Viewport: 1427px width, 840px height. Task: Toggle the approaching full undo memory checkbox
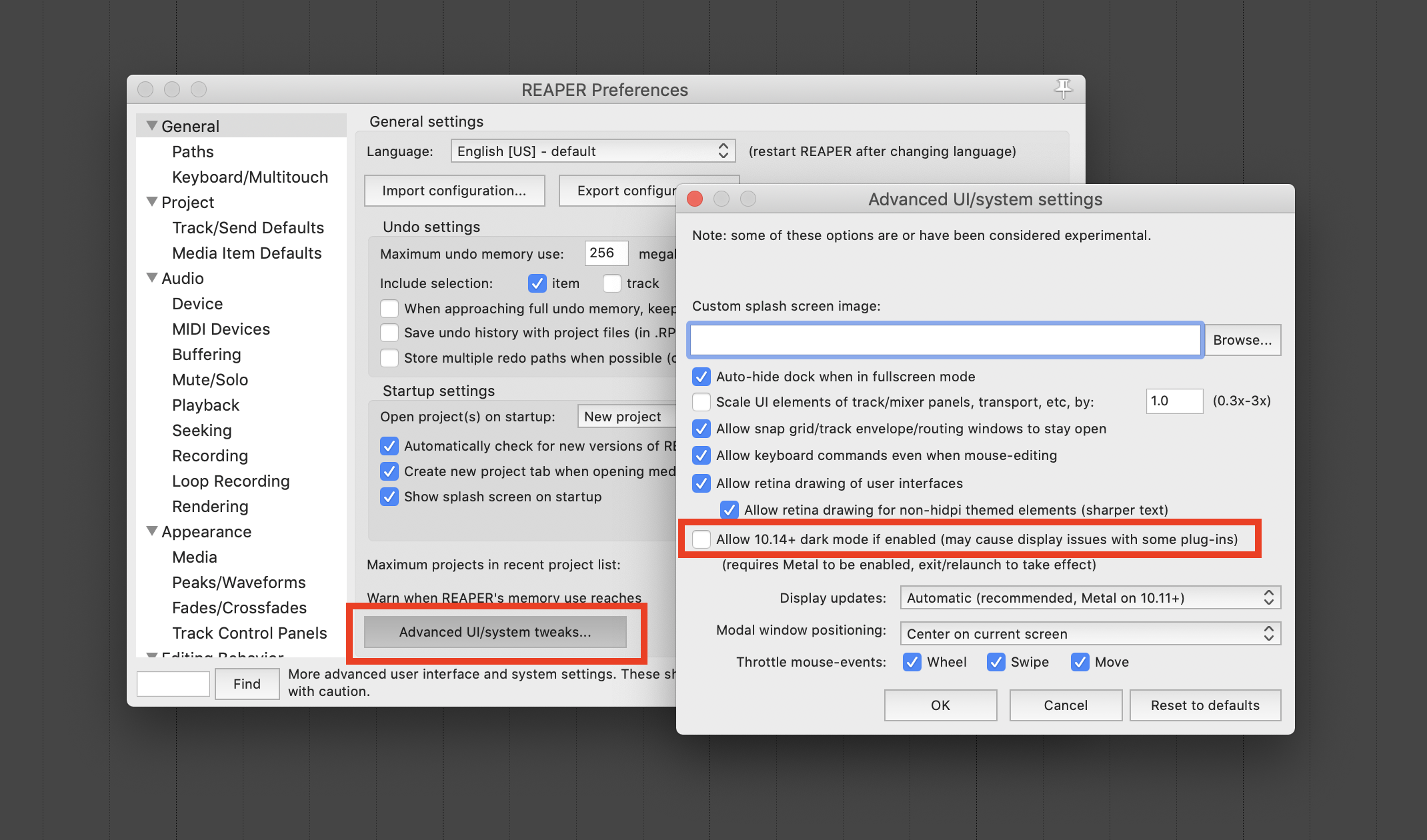click(x=389, y=309)
